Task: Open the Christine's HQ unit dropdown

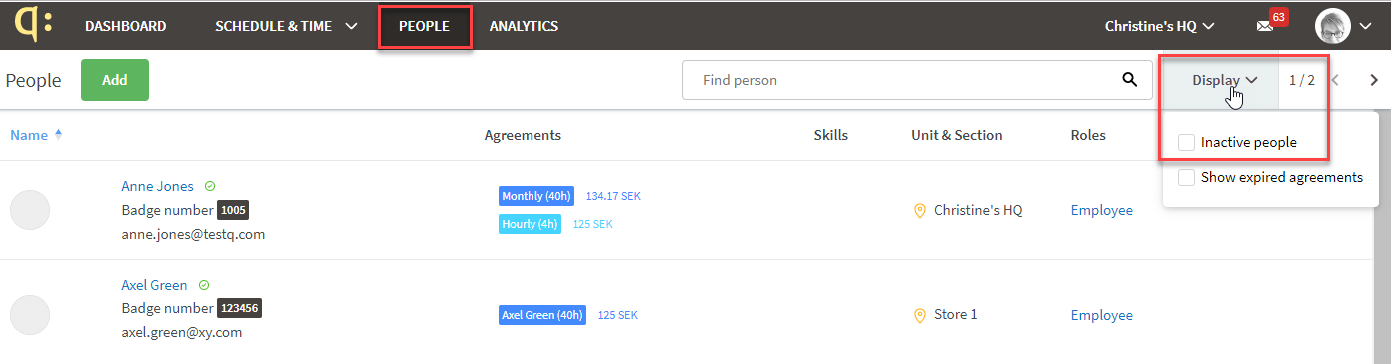Action: click(1159, 26)
